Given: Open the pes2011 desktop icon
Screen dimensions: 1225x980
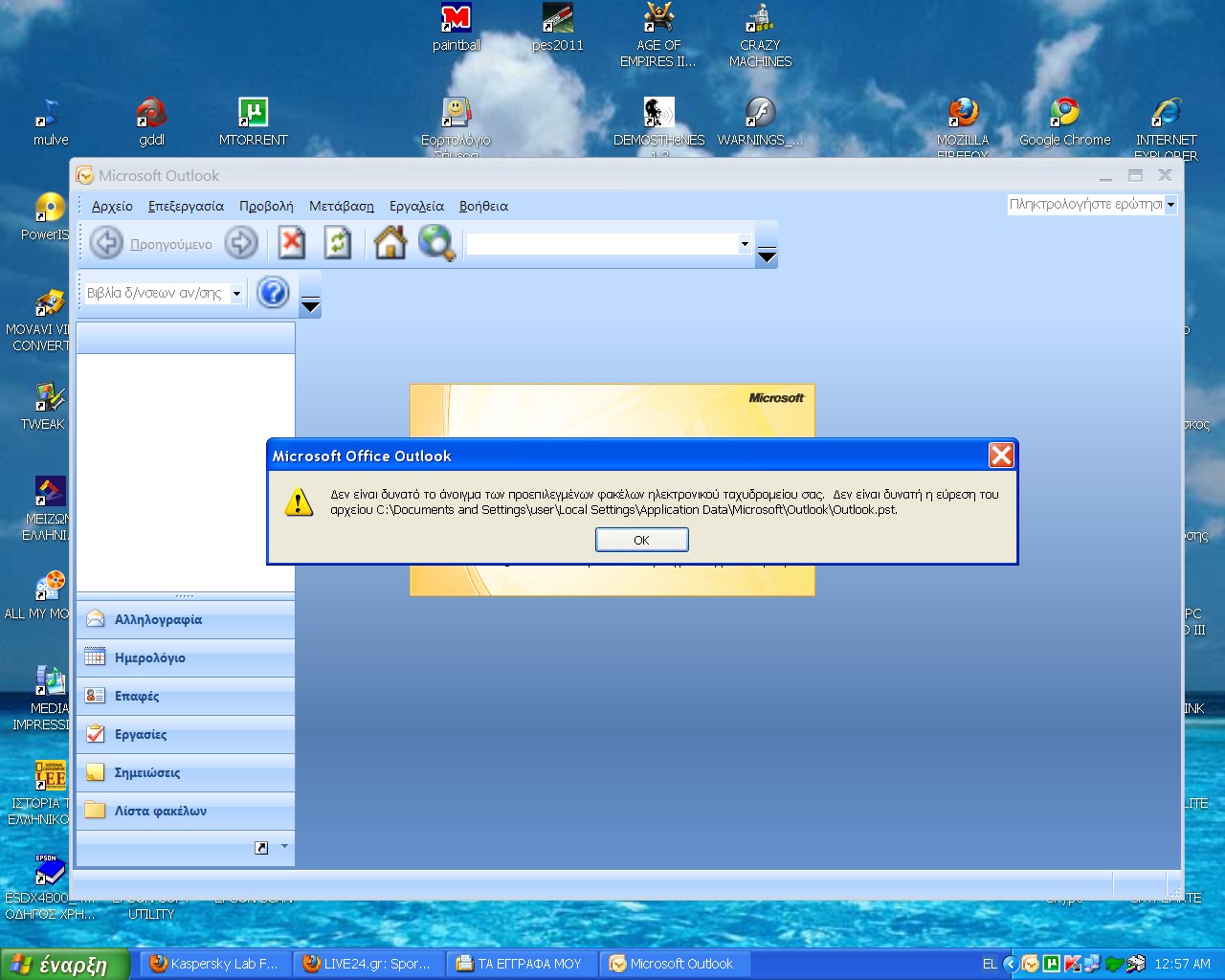Looking at the screenshot, I should 558,28.
